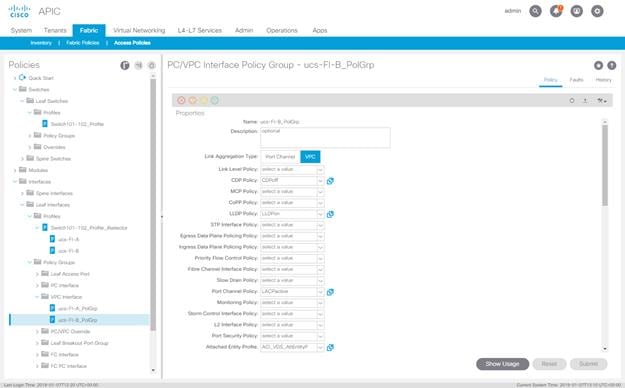Click the red critical fault icon
Image resolution: width=625 pixels, height=388 pixels.
coord(181,100)
